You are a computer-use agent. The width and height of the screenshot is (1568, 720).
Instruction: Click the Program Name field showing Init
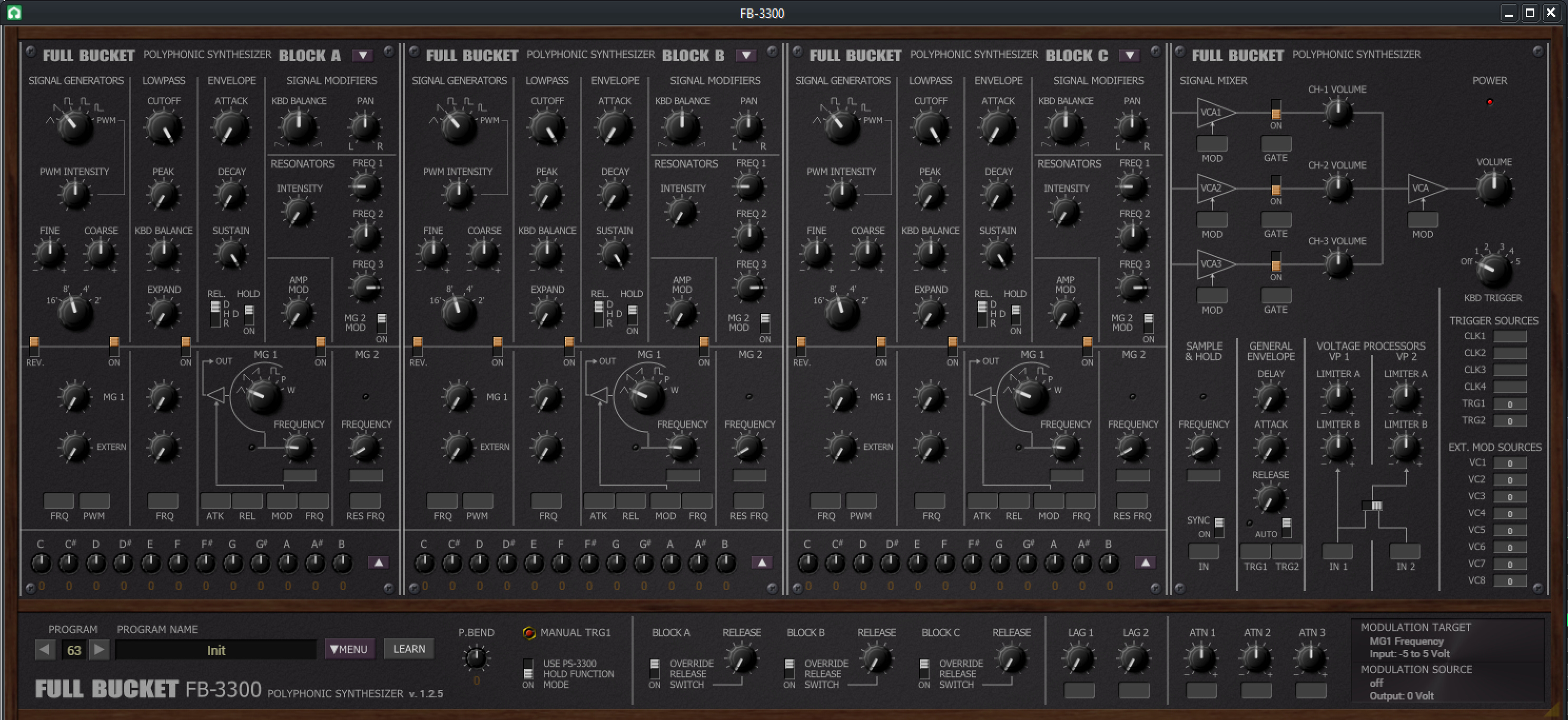pyautogui.click(x=216, y=650)
